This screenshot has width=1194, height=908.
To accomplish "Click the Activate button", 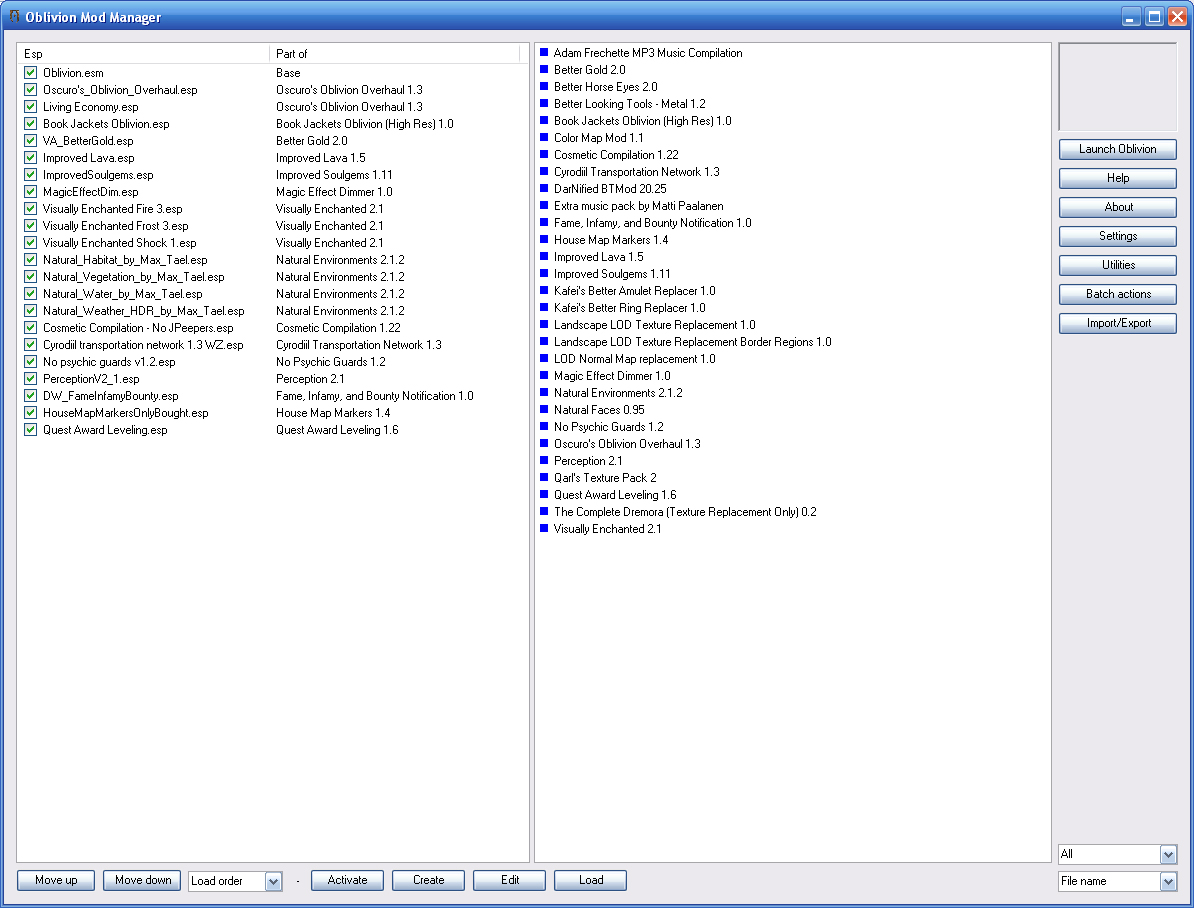I will [347, 881].
